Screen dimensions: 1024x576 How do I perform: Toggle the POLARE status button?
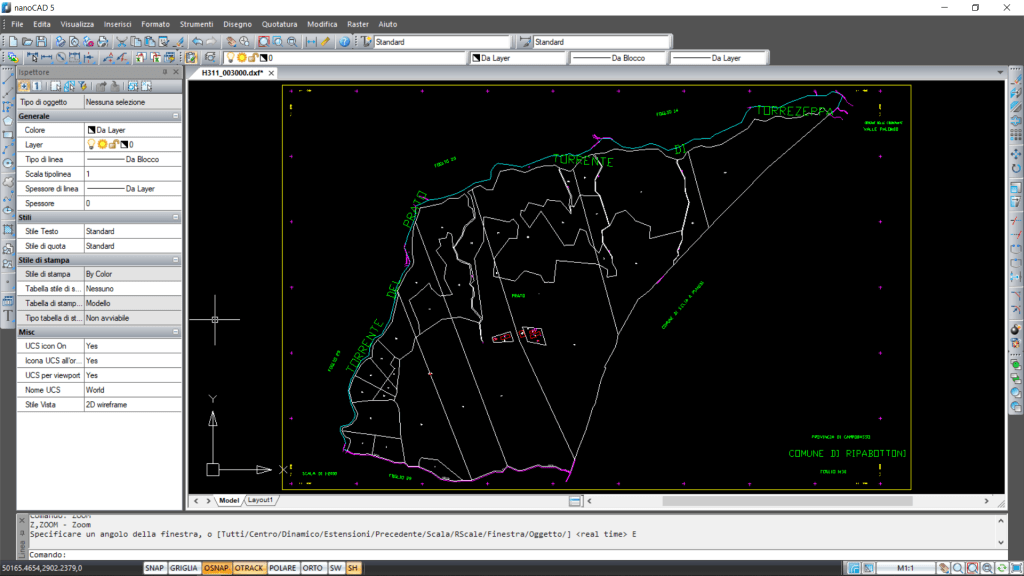(282, 568)
